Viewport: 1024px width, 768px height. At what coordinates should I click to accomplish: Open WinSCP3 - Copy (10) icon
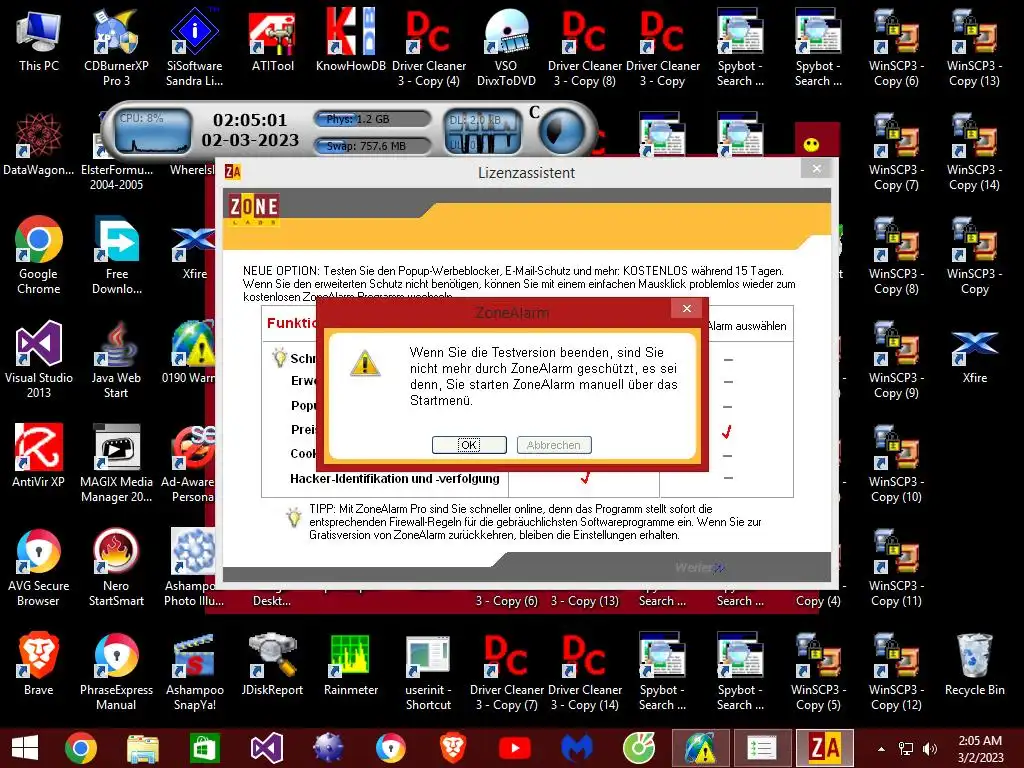tap(896, 464)
